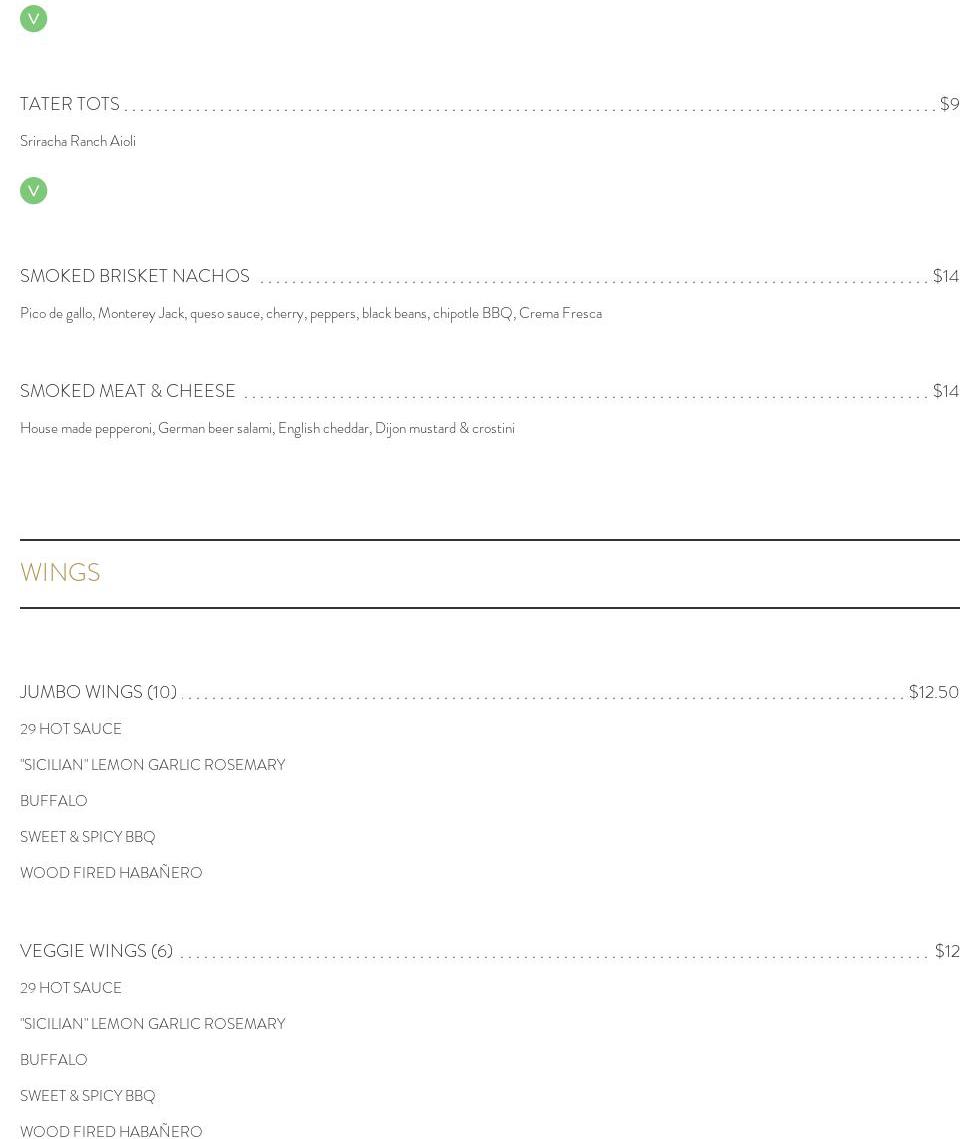
Task: Pick Sicilian Lemon Garlic Rosemary under Veggie Wings
Action: (x=153, y=1024)
